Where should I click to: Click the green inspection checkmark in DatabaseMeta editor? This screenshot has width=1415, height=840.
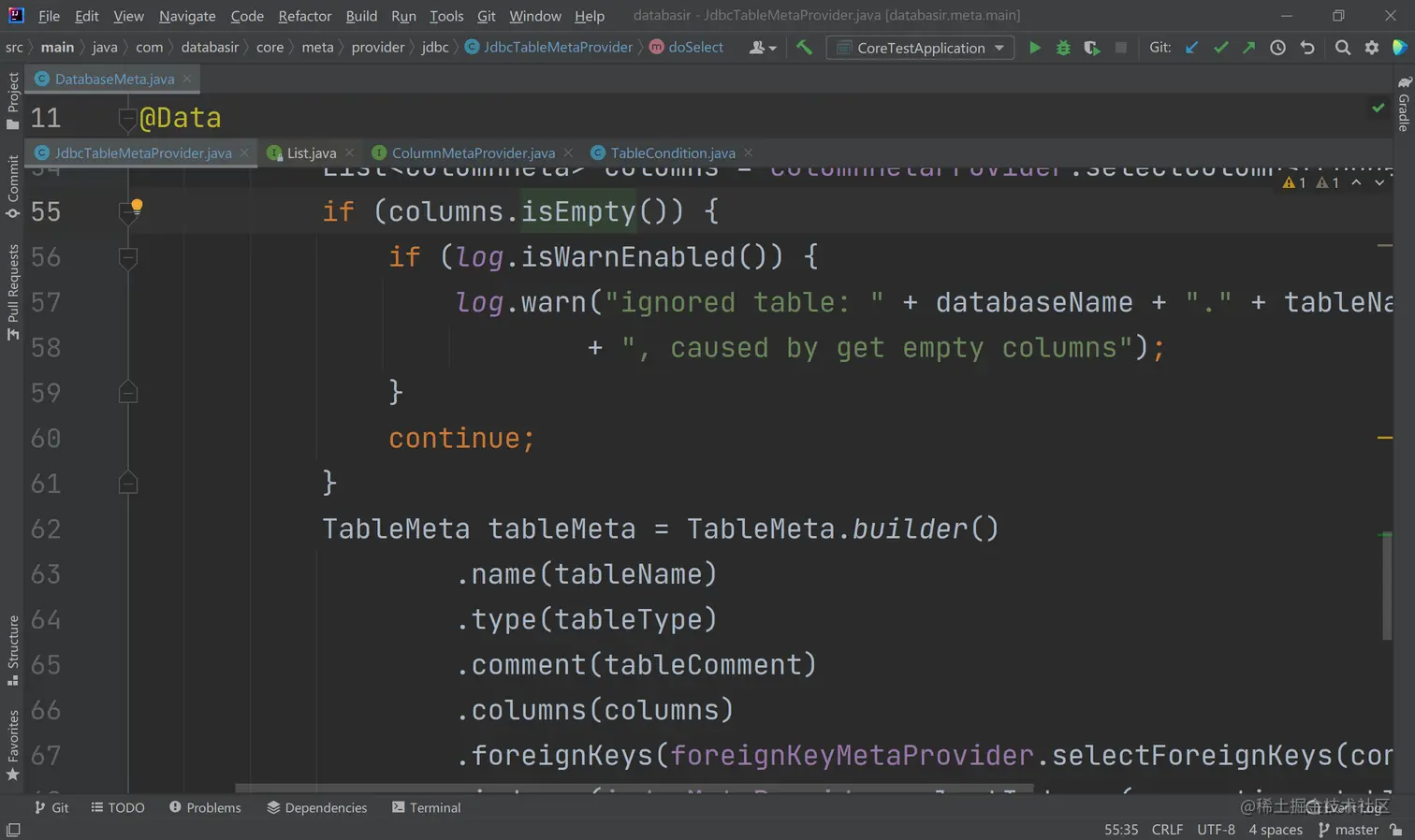(x=1379, y=108)
